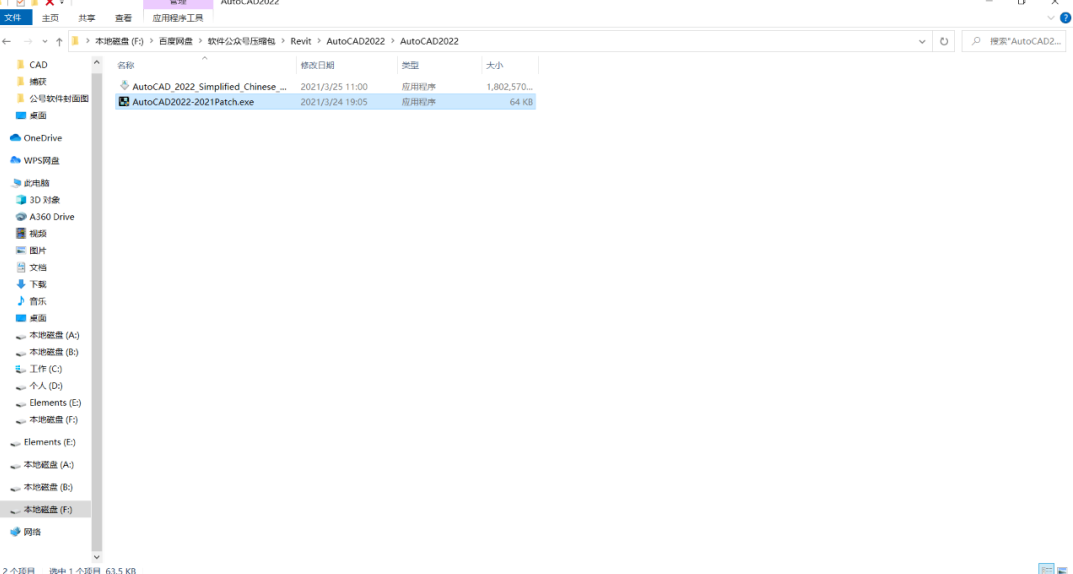Select 软件公众号压缩包 in the address breadcrumb
The height and width of the screenshot is (574, 1073).
pyautogui.click(x=242, y=41)
